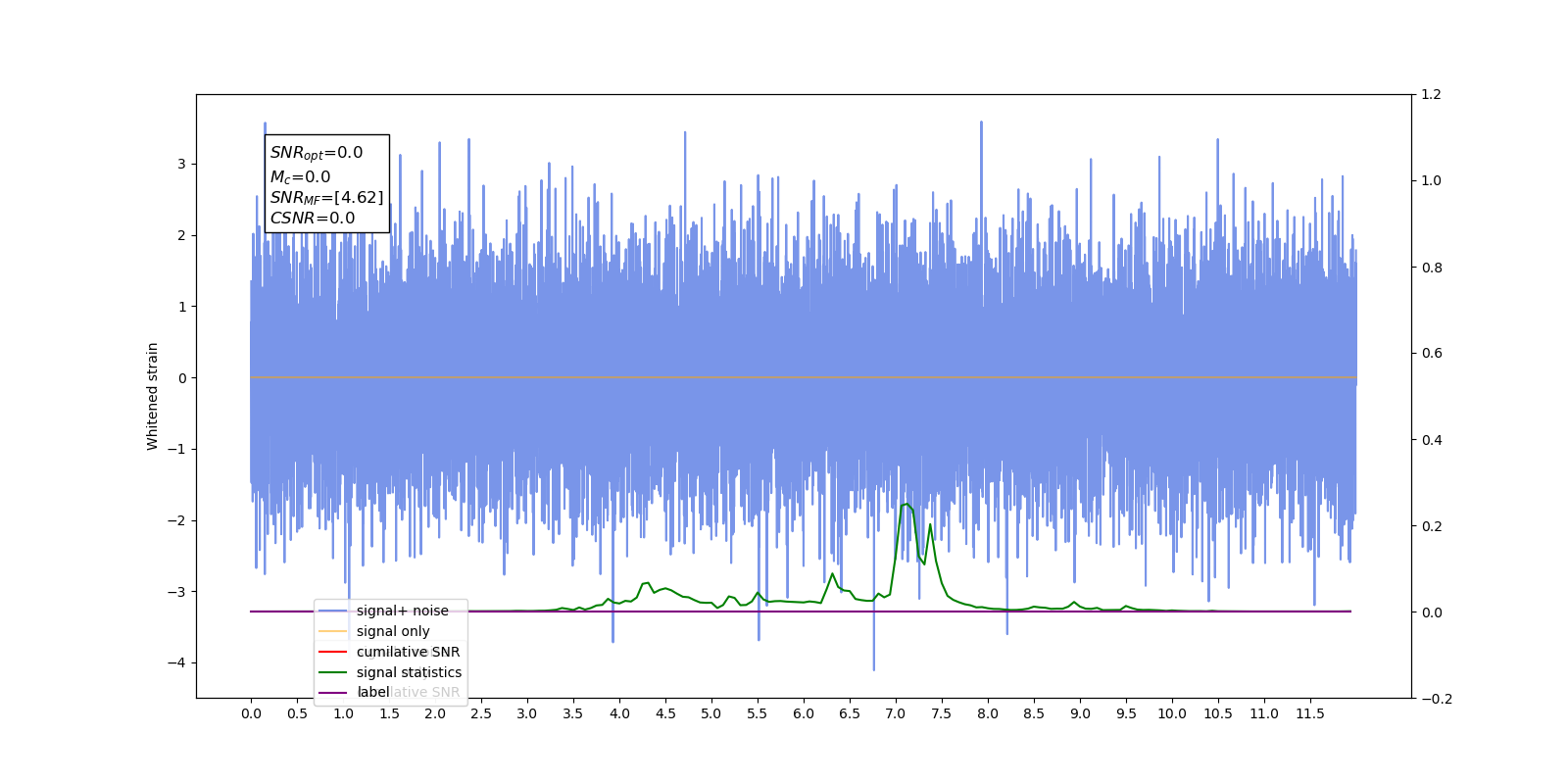Click the green signal statistics peak near 7.1

[x=906, y=505]
